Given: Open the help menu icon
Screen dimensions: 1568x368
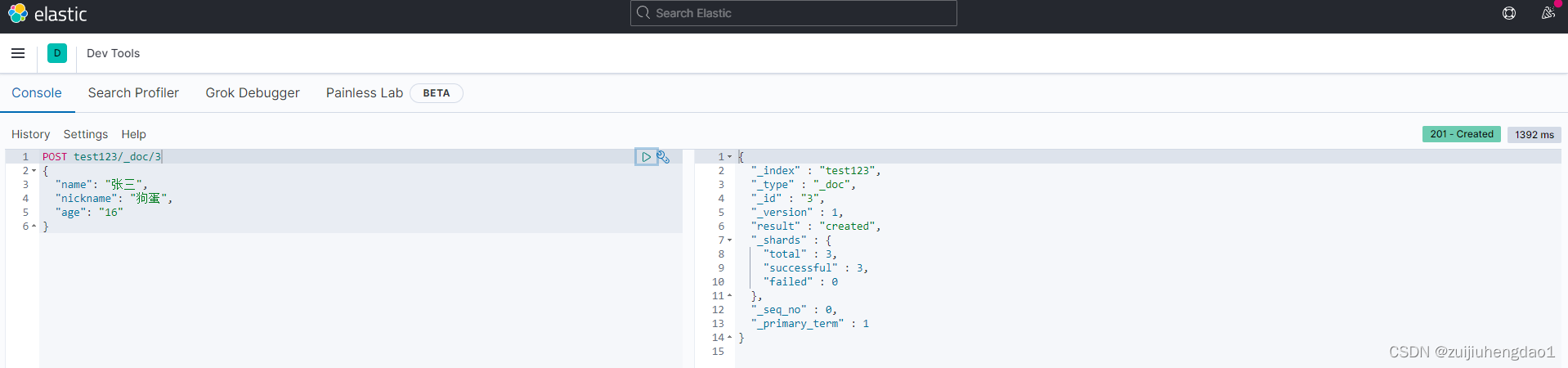Looking at the screenshot, I should 1509,13.
